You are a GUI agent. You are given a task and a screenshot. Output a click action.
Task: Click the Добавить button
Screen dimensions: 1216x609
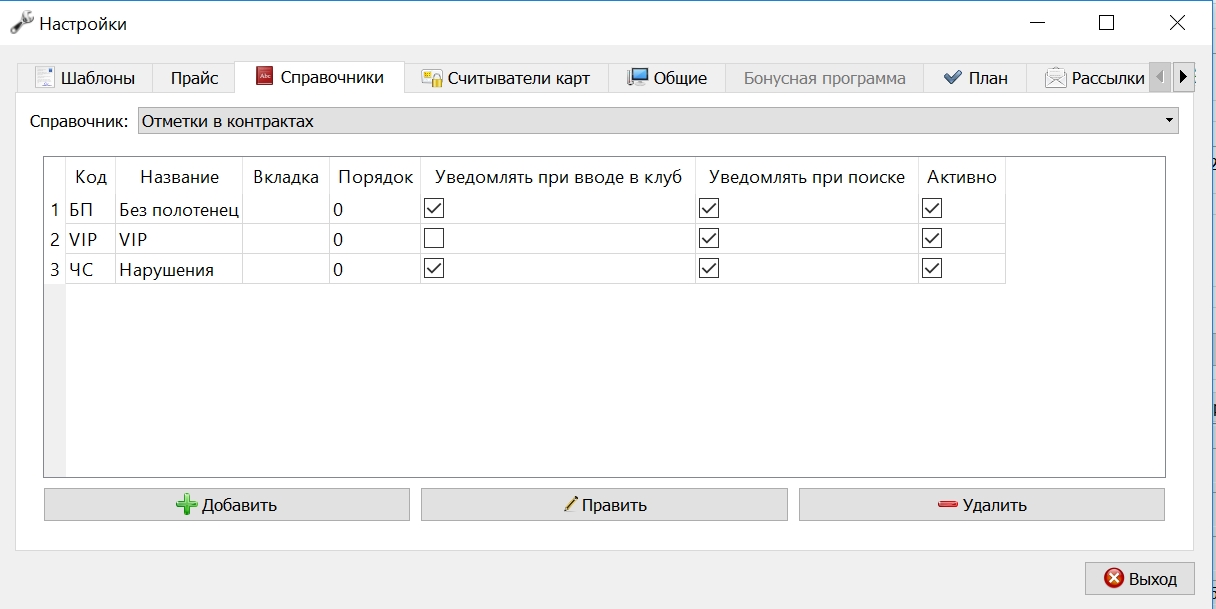point(227,505)
